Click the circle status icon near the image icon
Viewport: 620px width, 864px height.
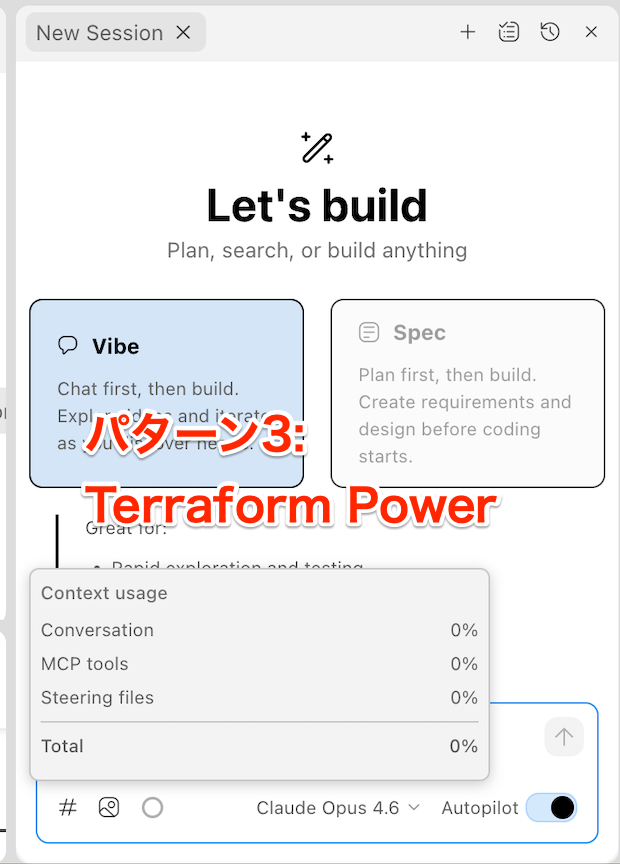pyautogui.click(x=151, y=807)
